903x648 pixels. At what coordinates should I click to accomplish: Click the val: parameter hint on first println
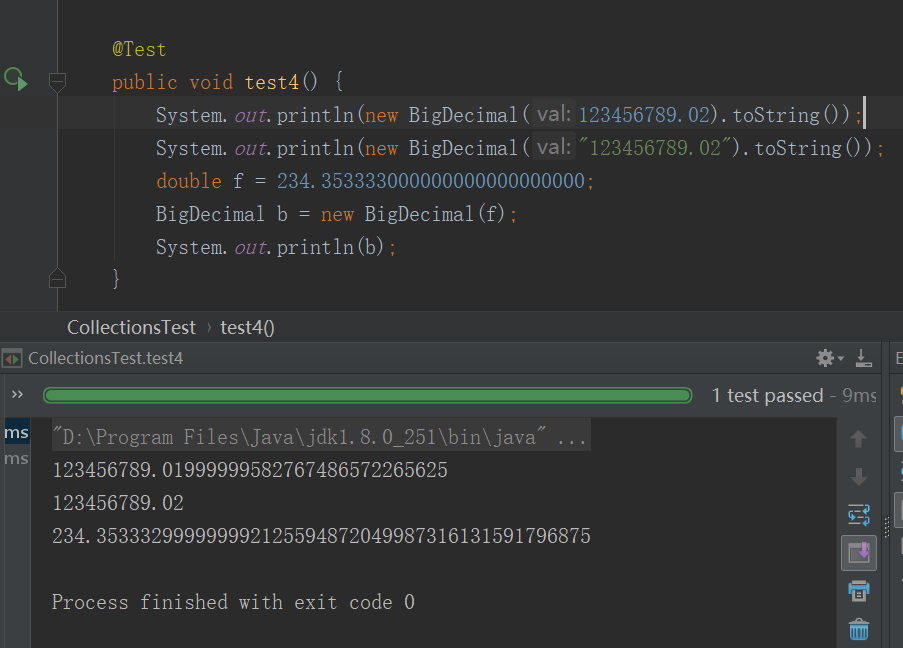pos(553,114)
